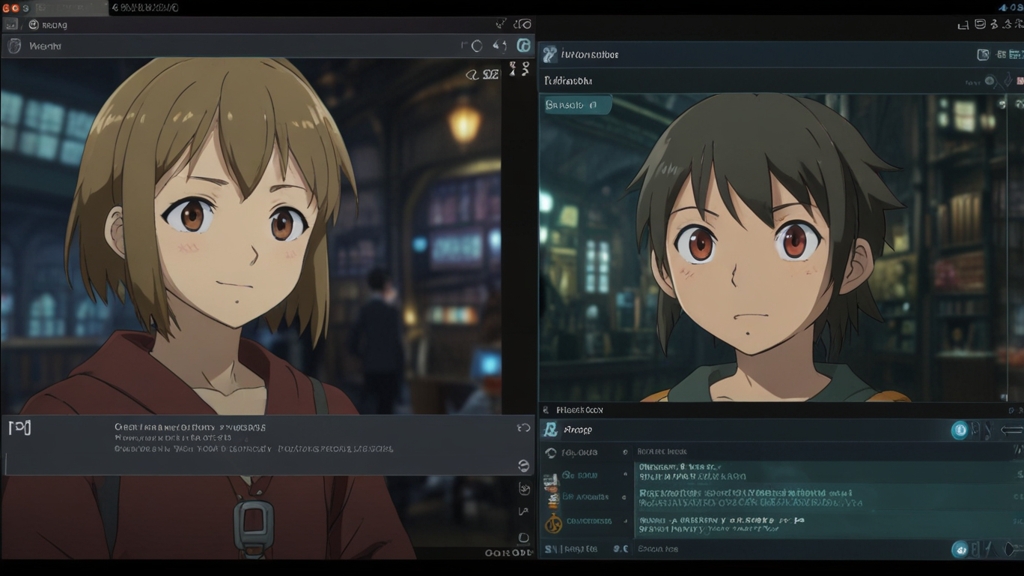Click the blue round button in R-icon header row
1024x576 pixels.
(x=959, y=430)
